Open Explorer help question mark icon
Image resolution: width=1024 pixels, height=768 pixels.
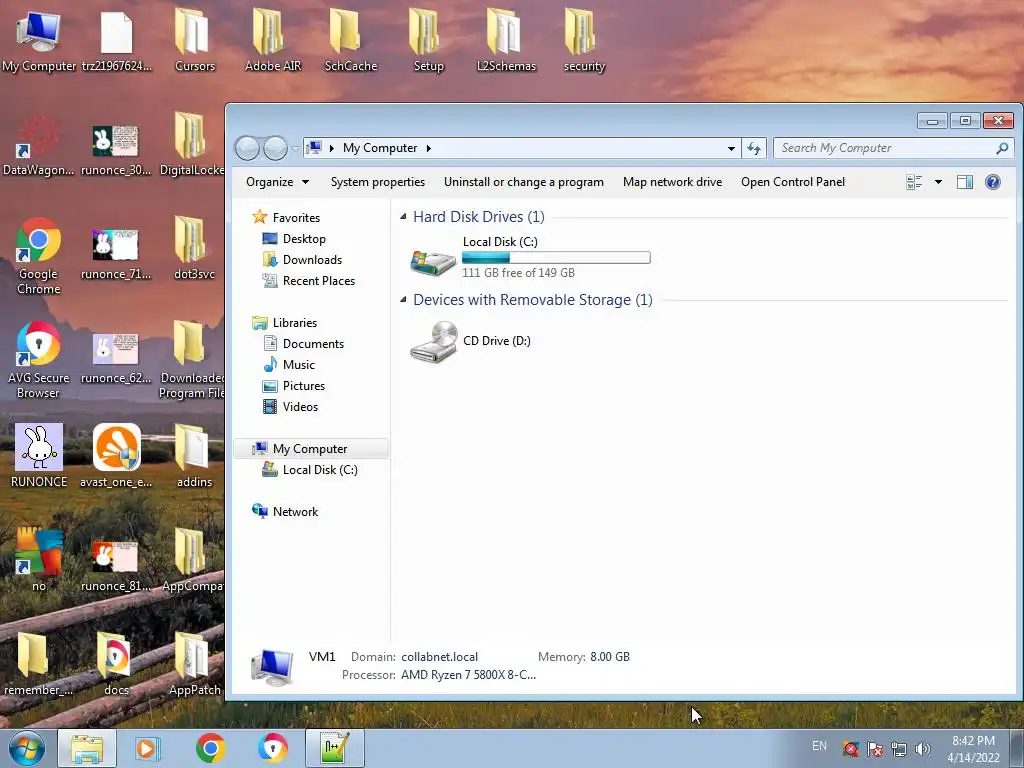tap(993, 182)
